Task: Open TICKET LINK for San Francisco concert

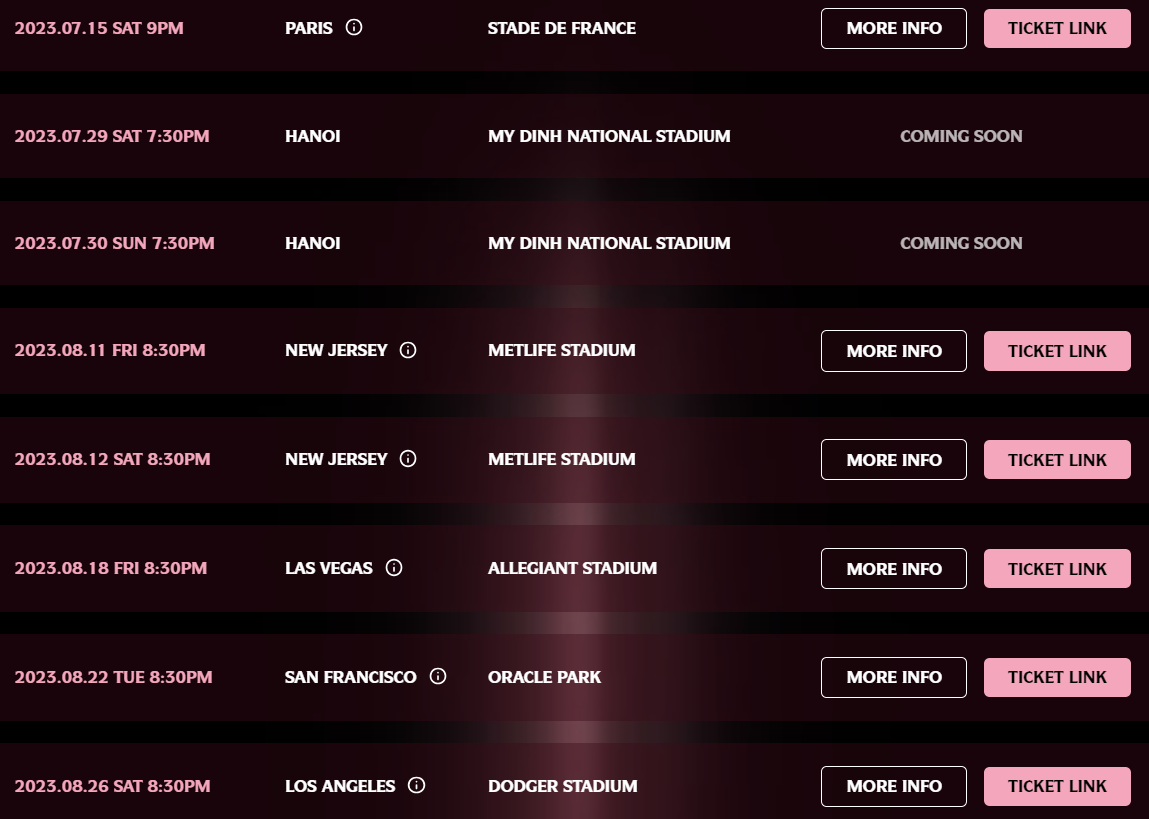Action: click(1057, 678)
